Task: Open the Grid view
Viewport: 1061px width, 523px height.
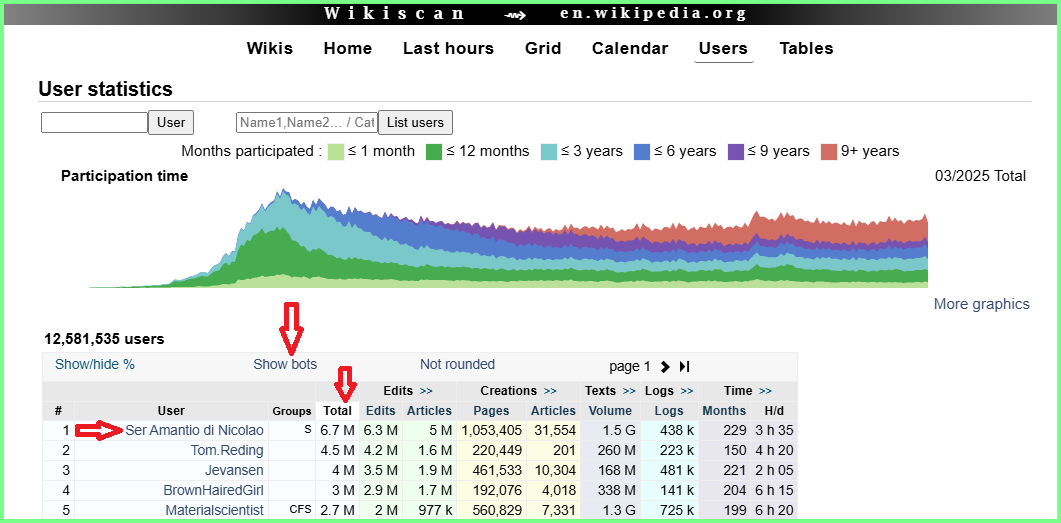Action: 543,49
